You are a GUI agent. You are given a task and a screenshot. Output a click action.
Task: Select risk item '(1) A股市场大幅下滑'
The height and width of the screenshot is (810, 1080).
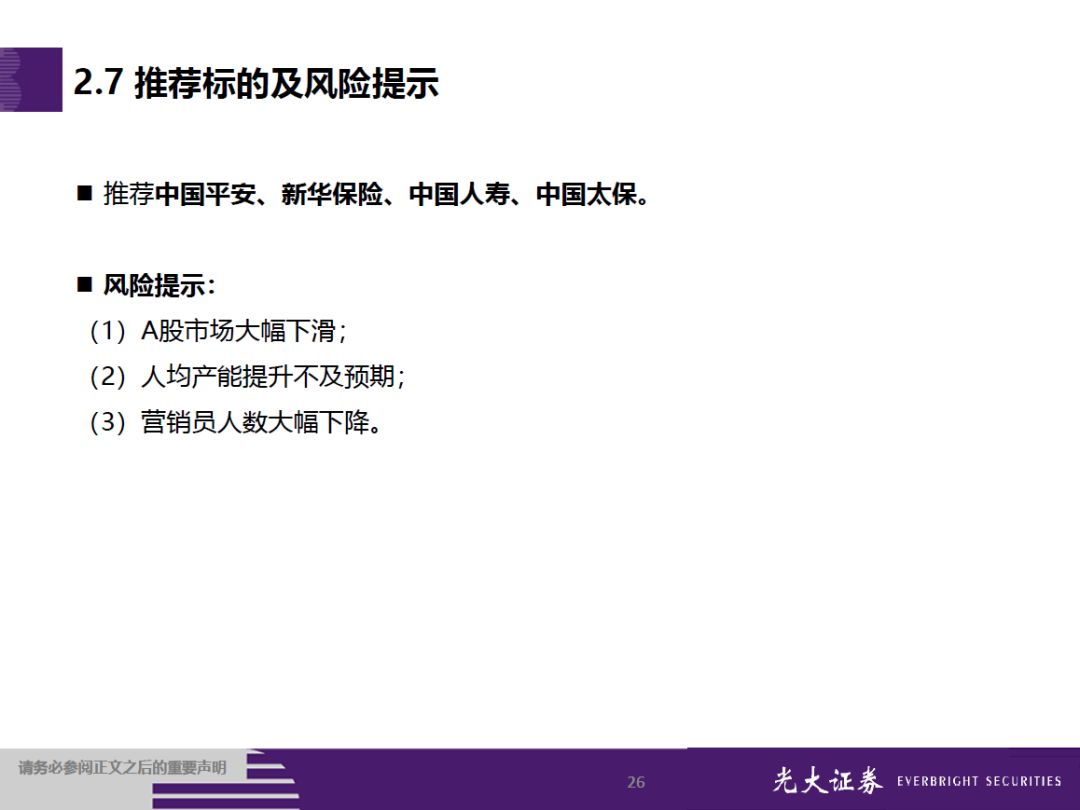coord(218,331)
